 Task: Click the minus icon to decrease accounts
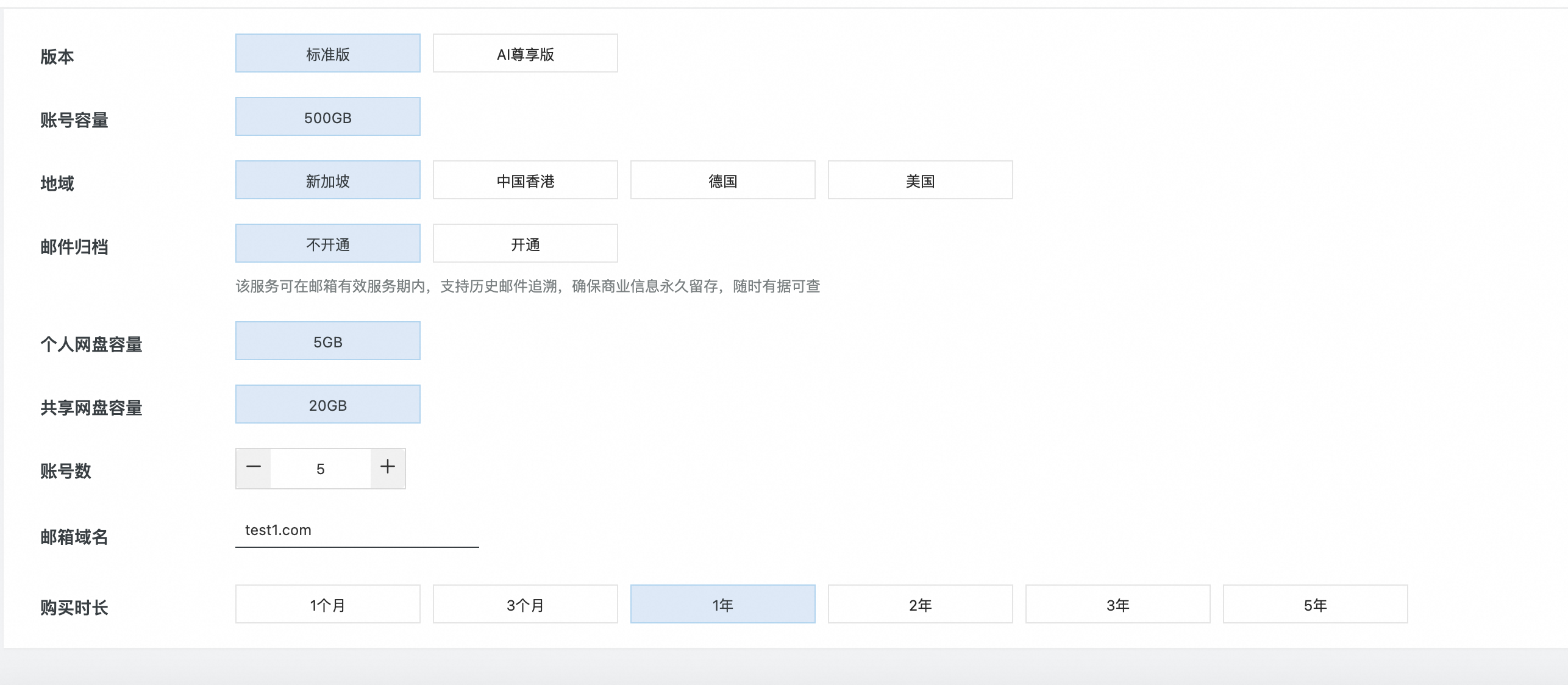[254, 468]
